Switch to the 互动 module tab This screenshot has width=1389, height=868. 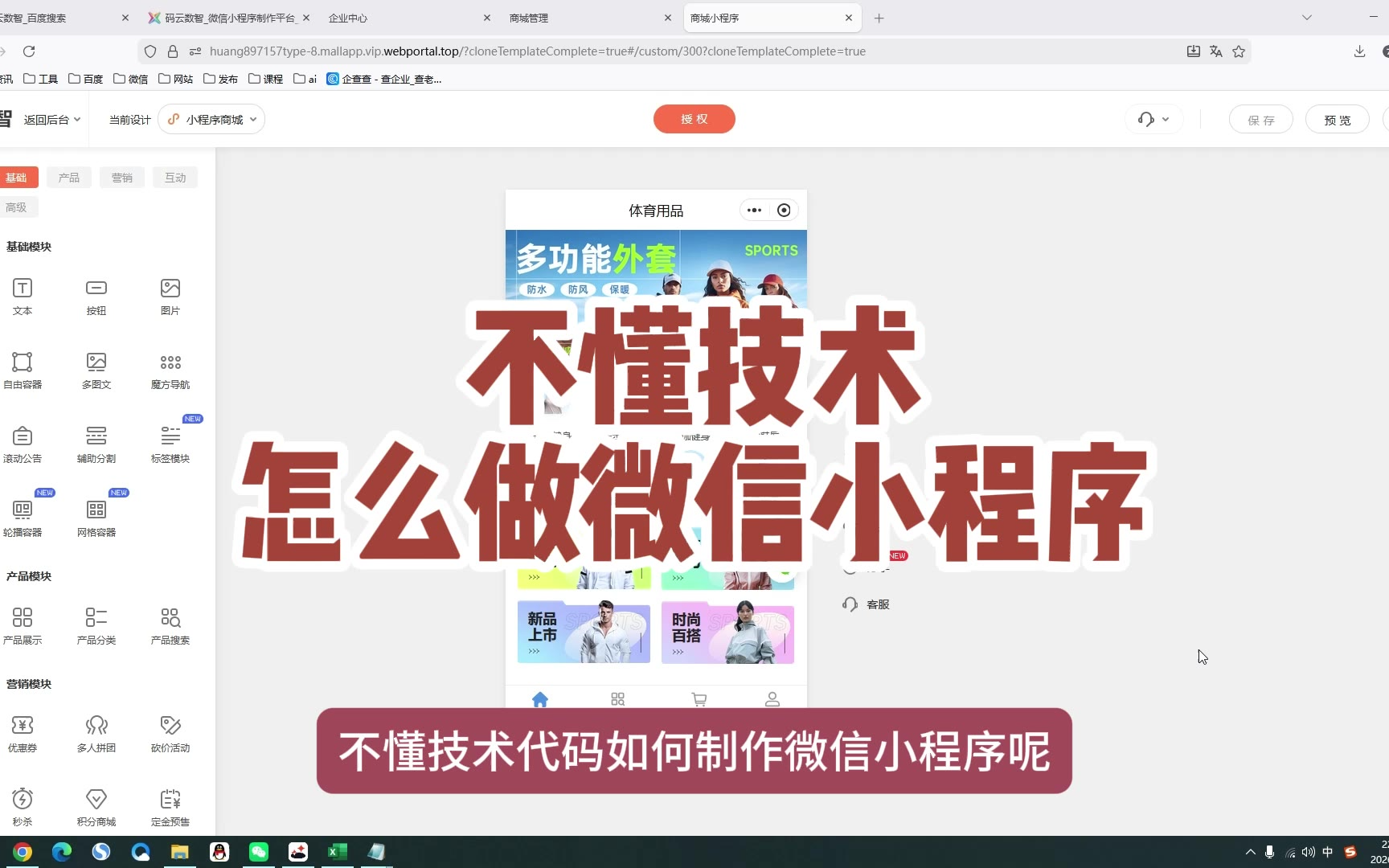click(175, 178)
